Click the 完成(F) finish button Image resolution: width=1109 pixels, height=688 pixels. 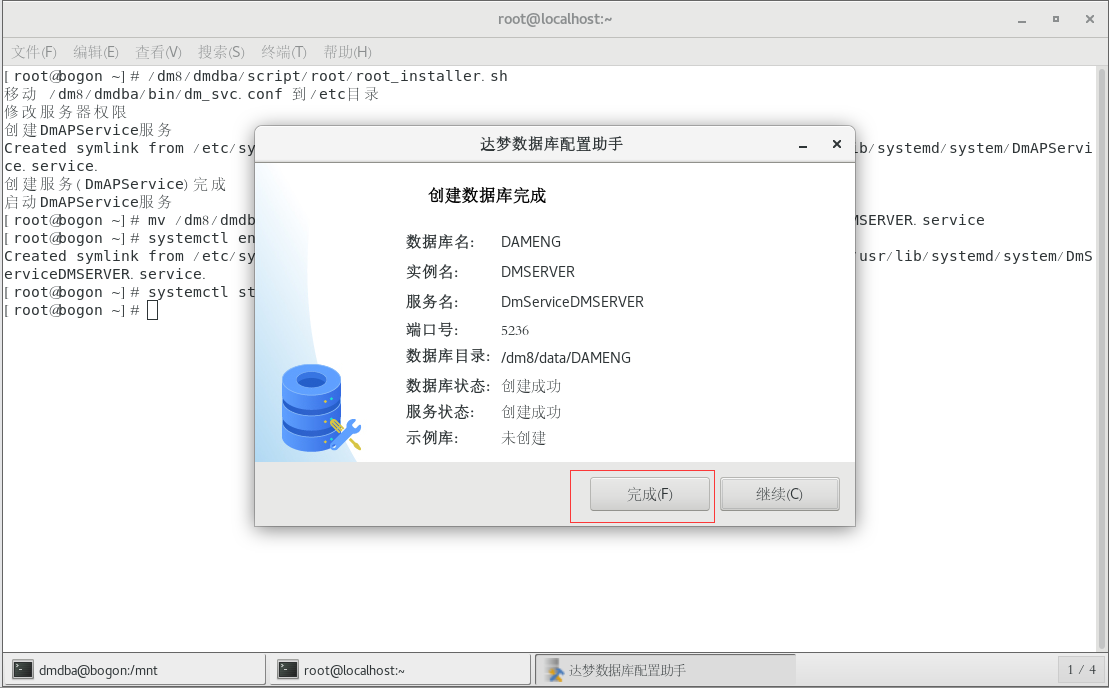(649, 494)
